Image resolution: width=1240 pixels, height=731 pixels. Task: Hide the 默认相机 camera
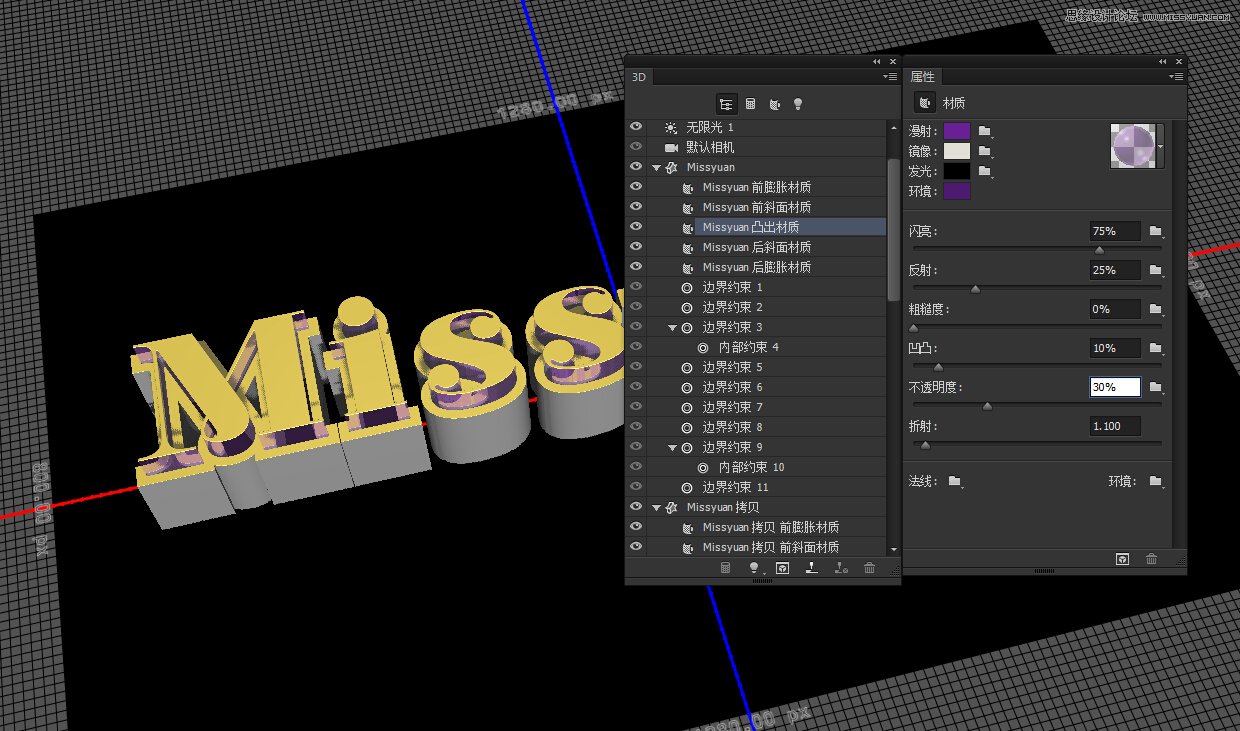636,146
